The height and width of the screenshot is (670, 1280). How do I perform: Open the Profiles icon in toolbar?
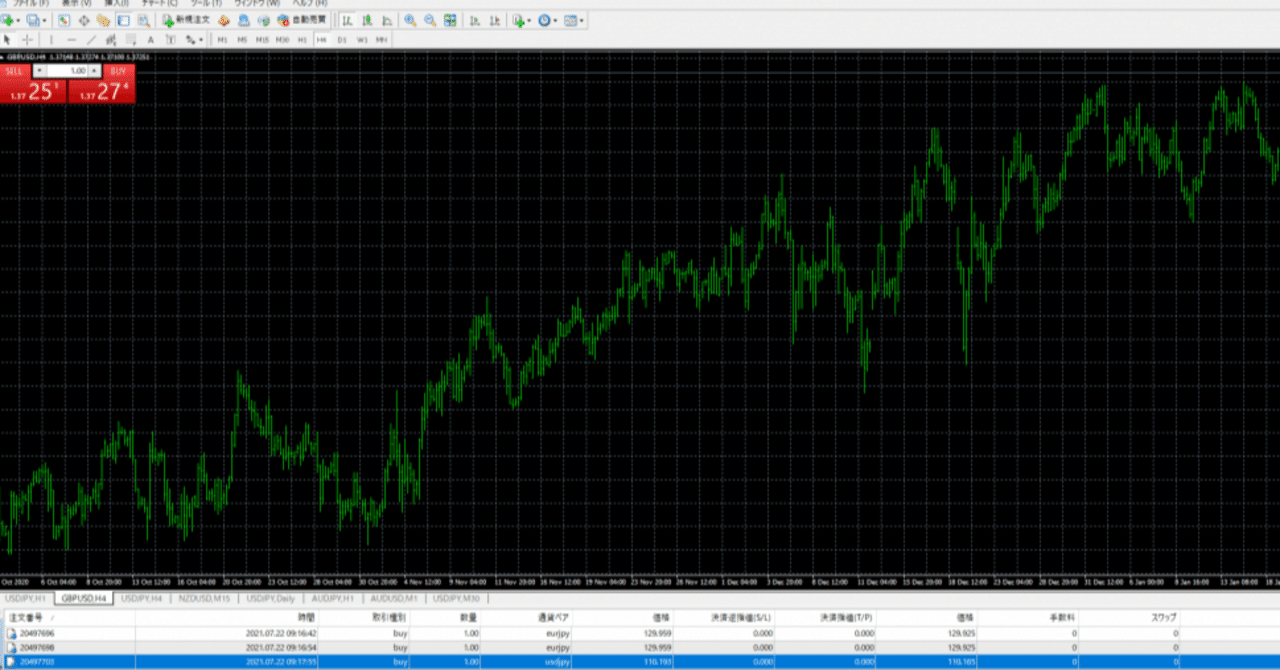click(x=34, y=20)
